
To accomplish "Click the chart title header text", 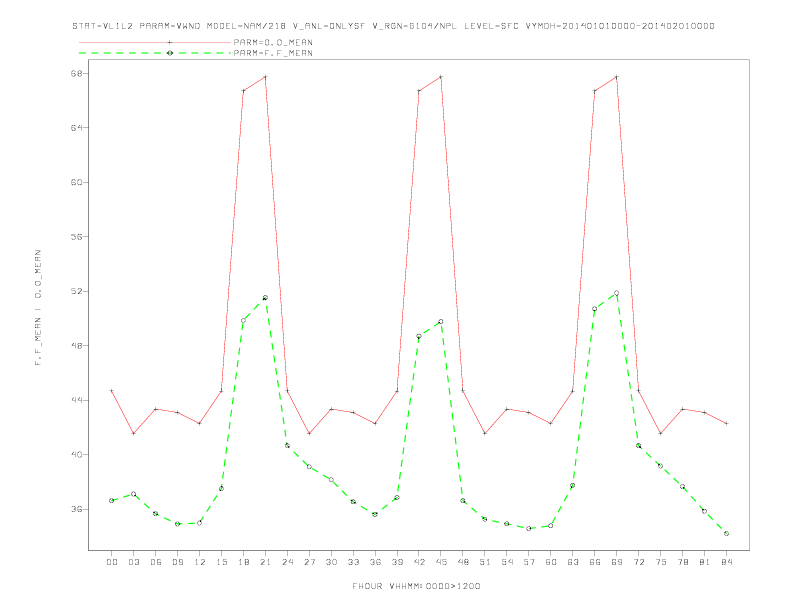I will click(x=393, y=26).
